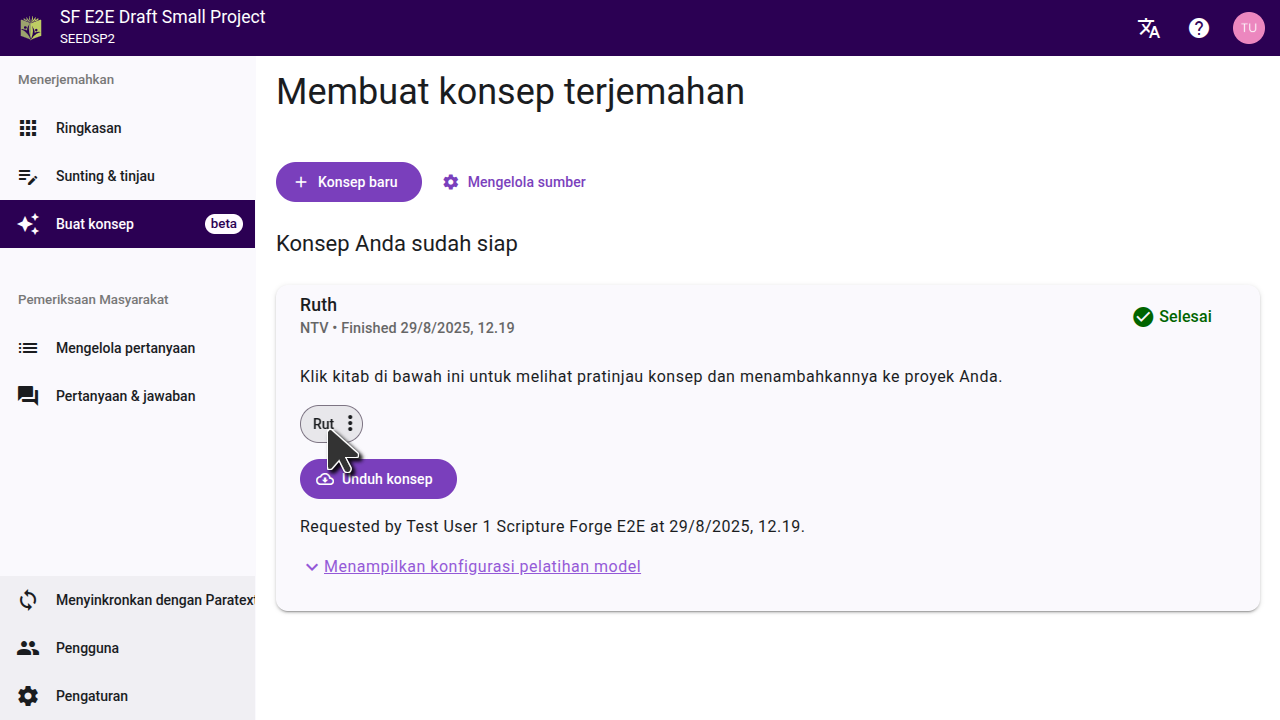Click the Scripture Forge app logo
The image size is (1280, 720).
tap(31, 28)
